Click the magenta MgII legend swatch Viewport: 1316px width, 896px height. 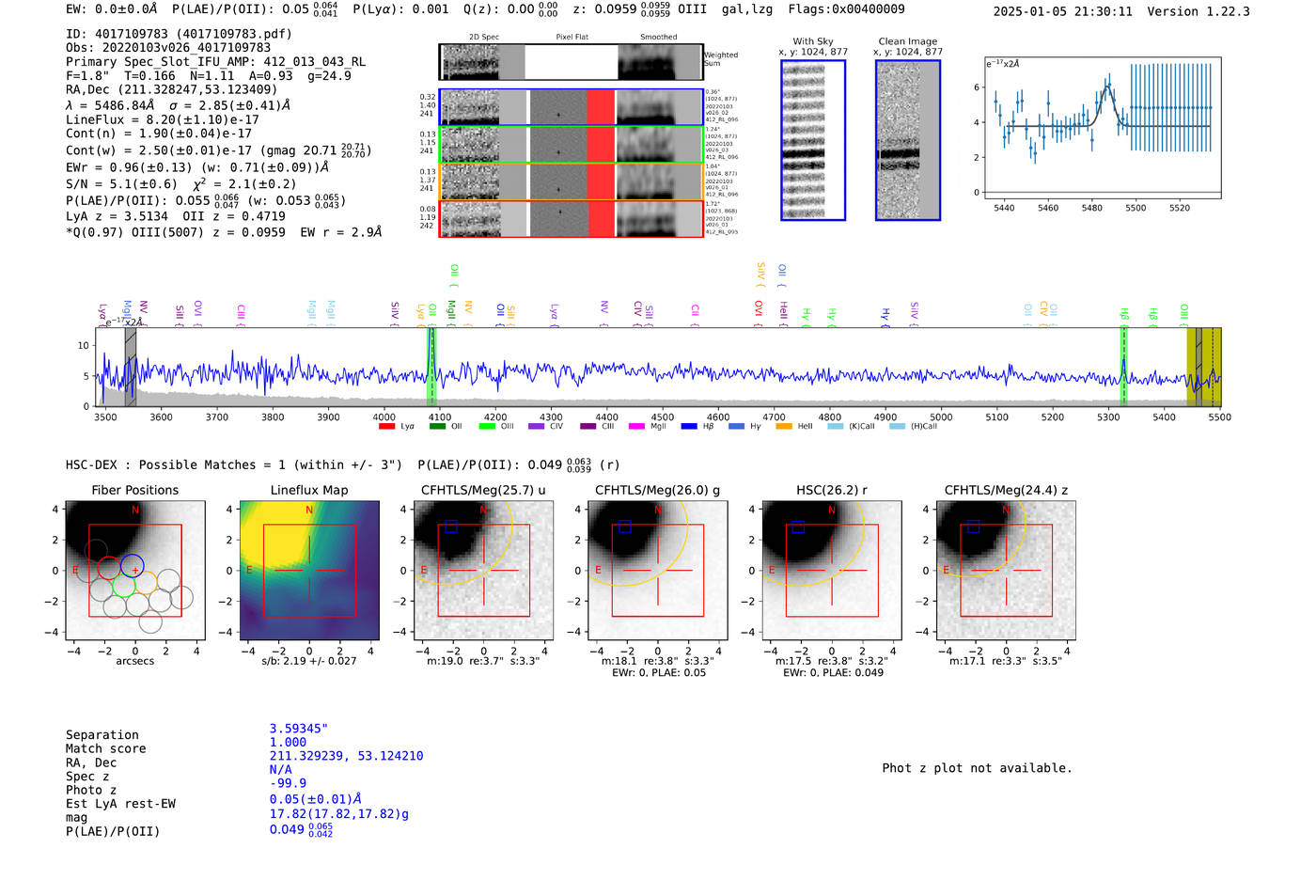coord(637,426)
